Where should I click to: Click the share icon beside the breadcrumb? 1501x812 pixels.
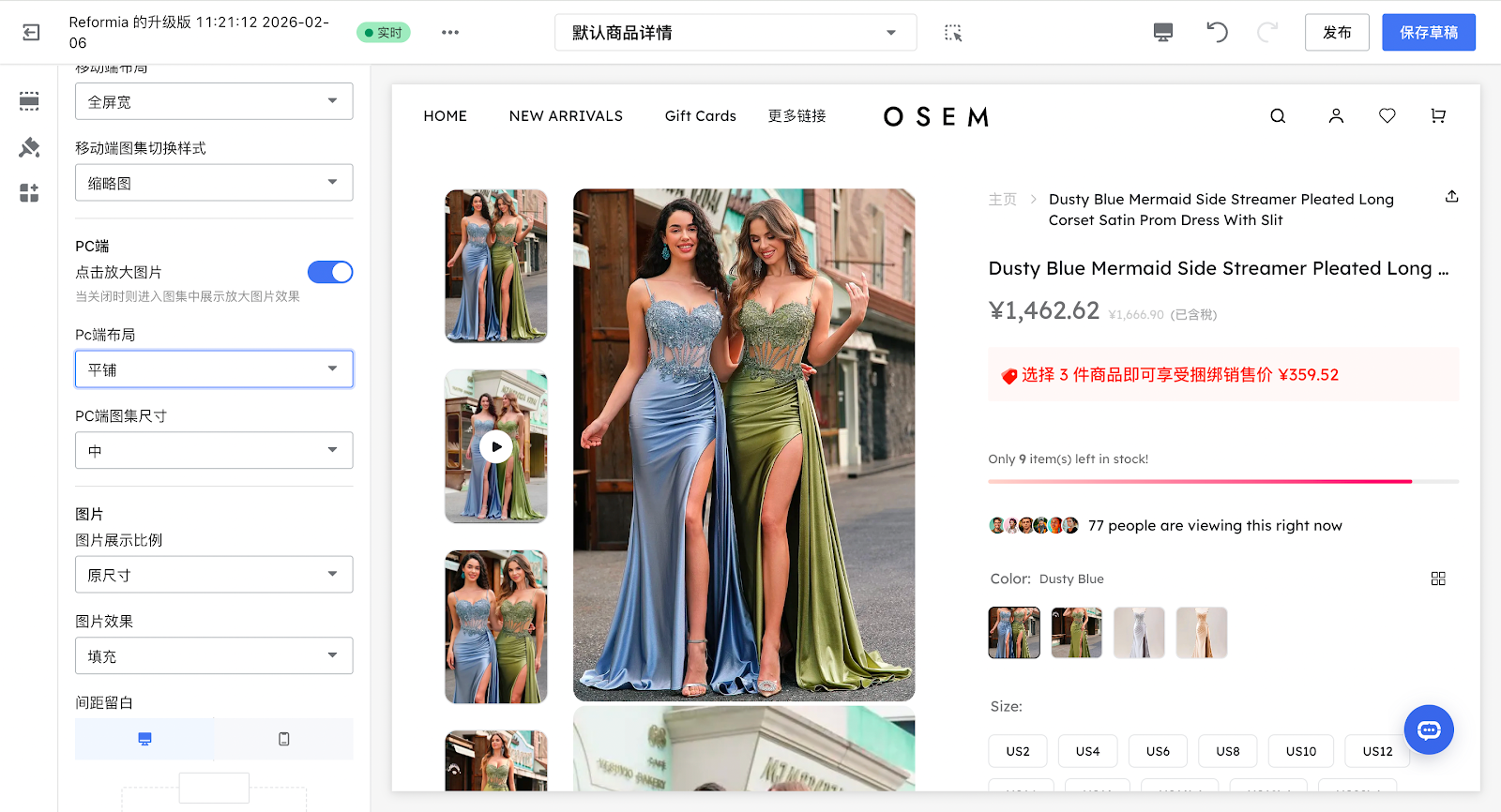click(x=1451, y=197)
